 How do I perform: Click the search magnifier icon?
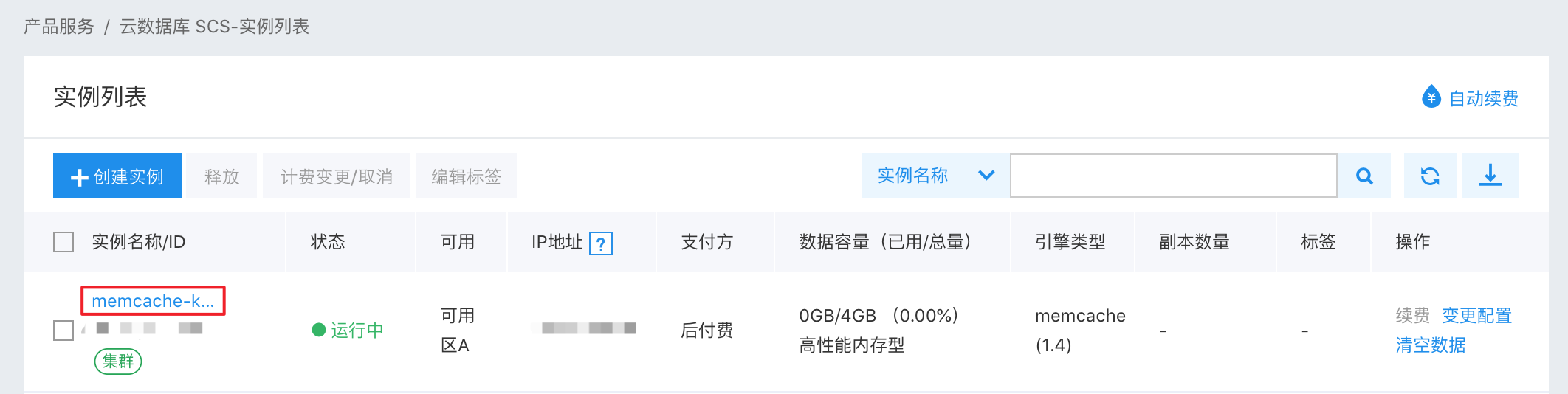coord(1364,176)
